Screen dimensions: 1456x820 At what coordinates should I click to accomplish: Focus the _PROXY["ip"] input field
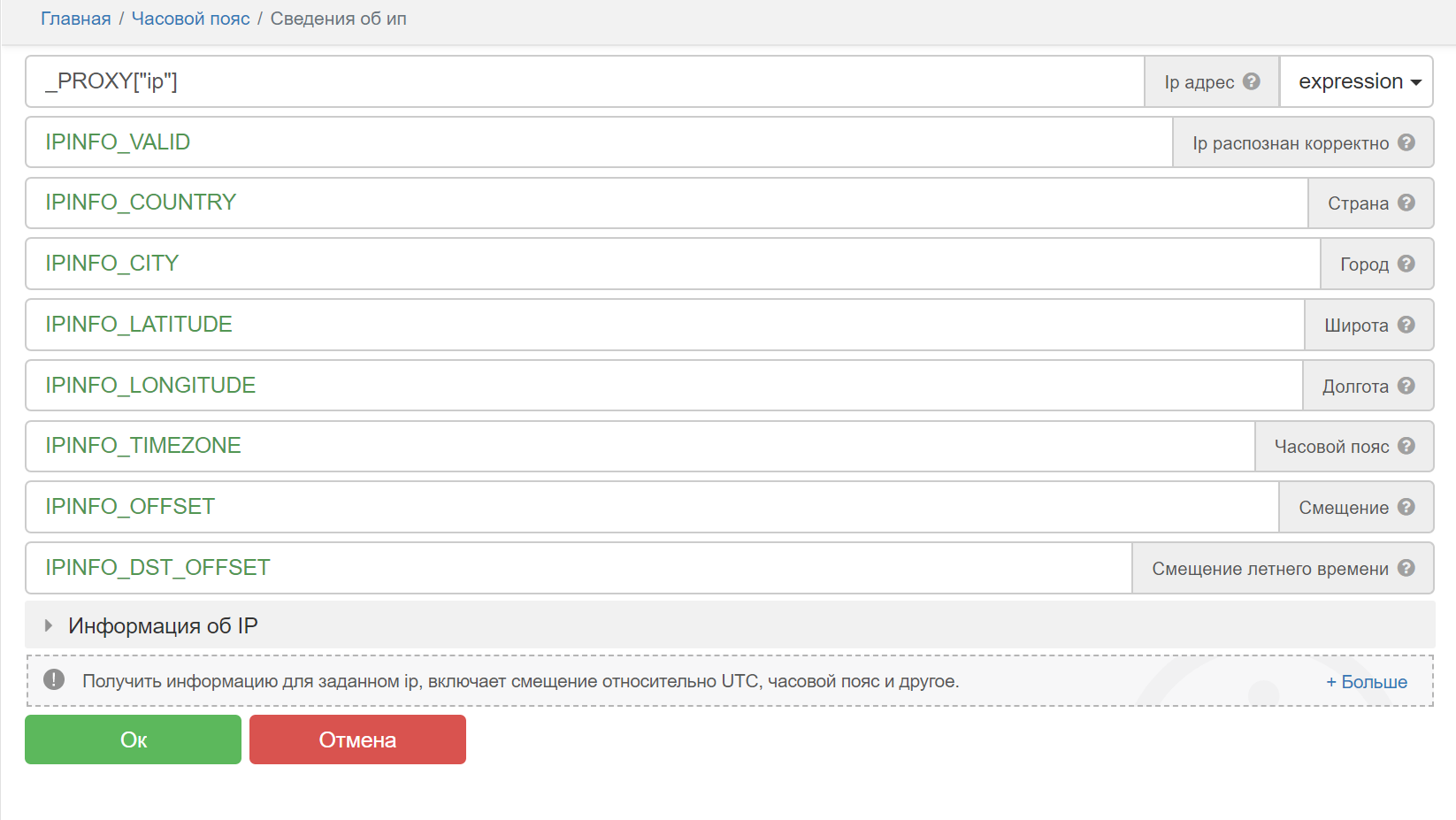[x=584, y=81]
